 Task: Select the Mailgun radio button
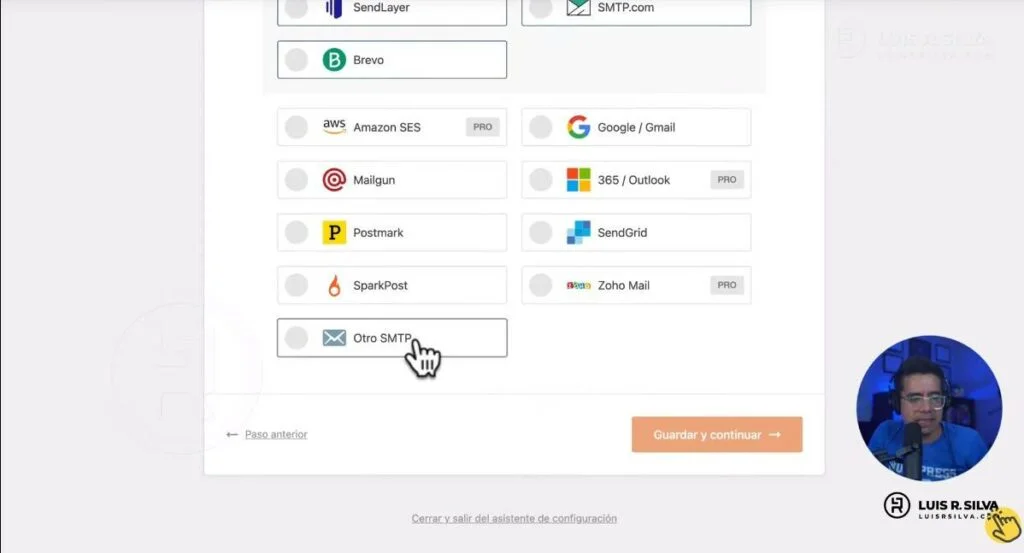pyautogui.click(x=296, y=180)
